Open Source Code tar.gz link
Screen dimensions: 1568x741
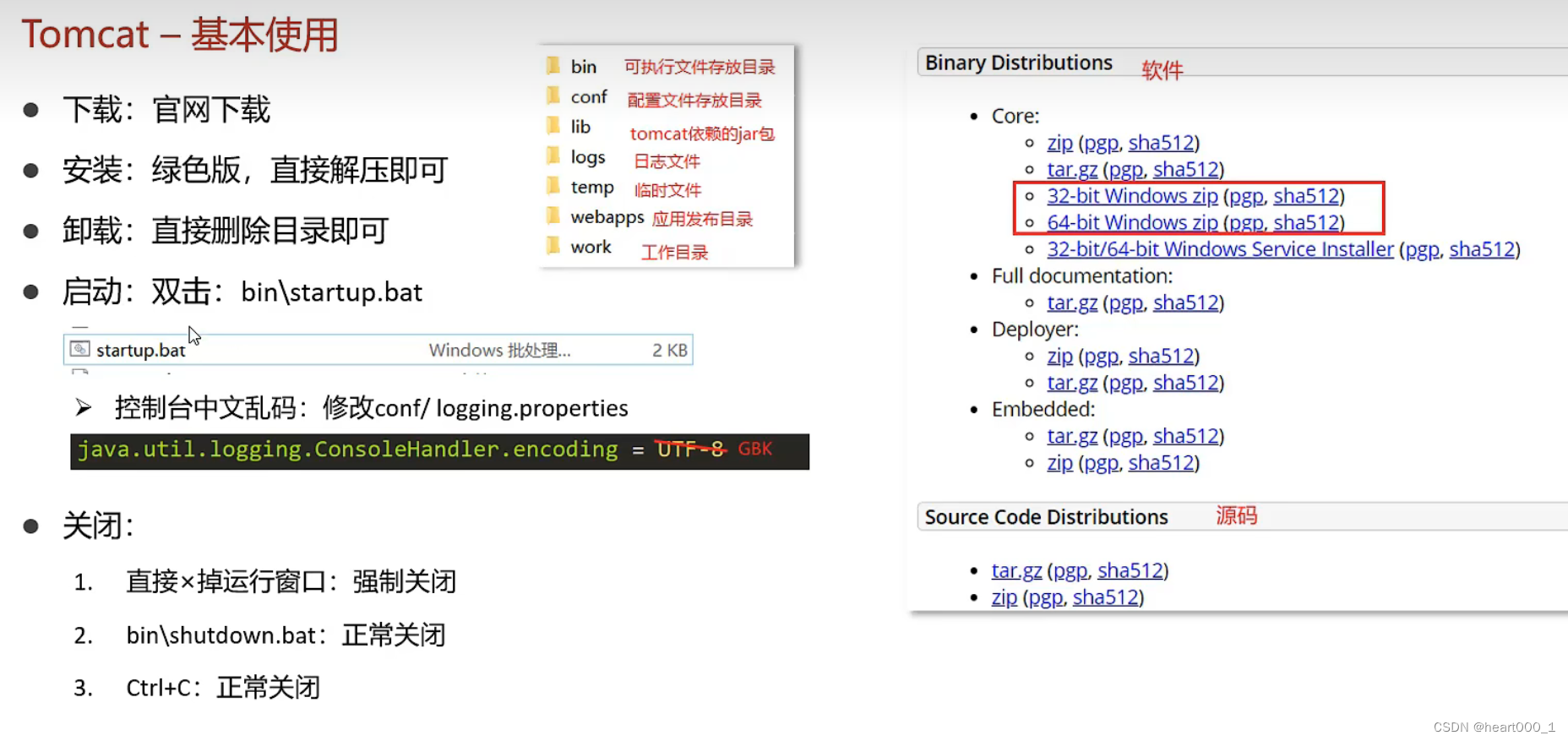1016,570
